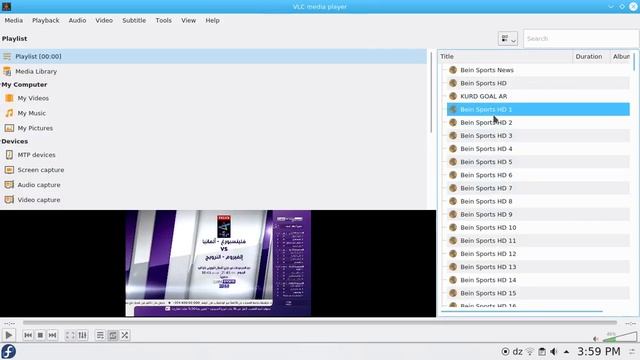Skip to the next media item
Screen dimensions: 640x360
point(52,336)
